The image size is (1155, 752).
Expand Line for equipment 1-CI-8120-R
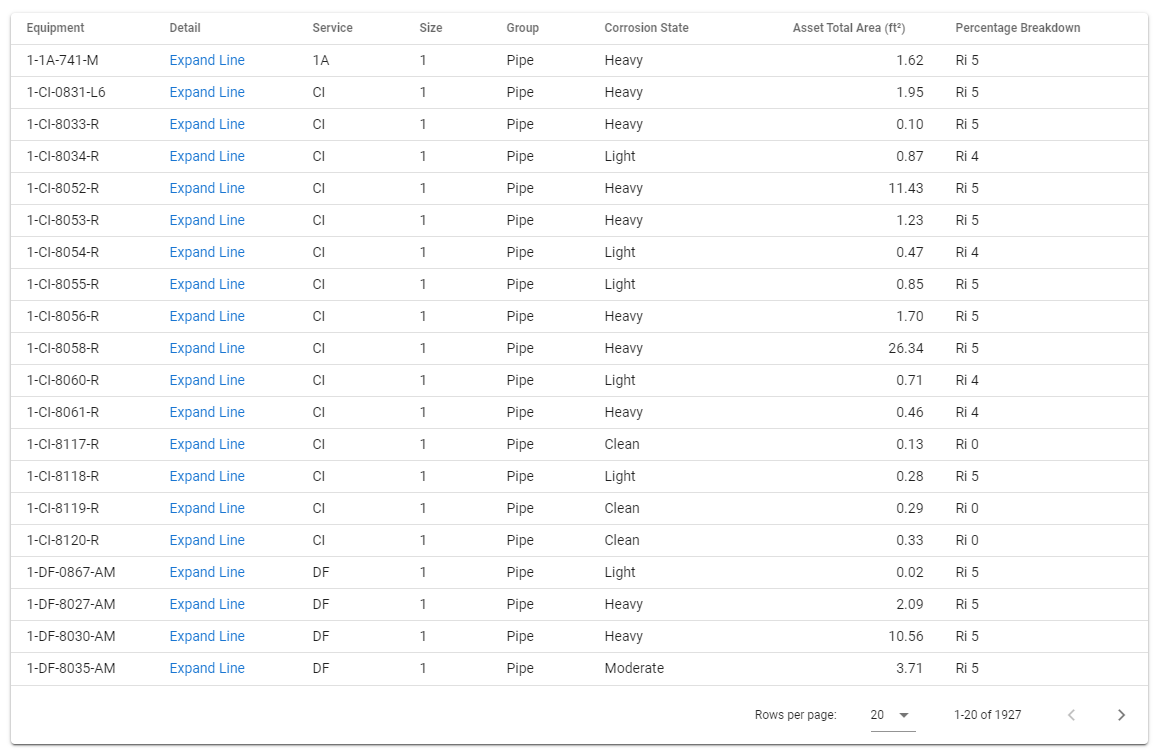pos(207,540)
